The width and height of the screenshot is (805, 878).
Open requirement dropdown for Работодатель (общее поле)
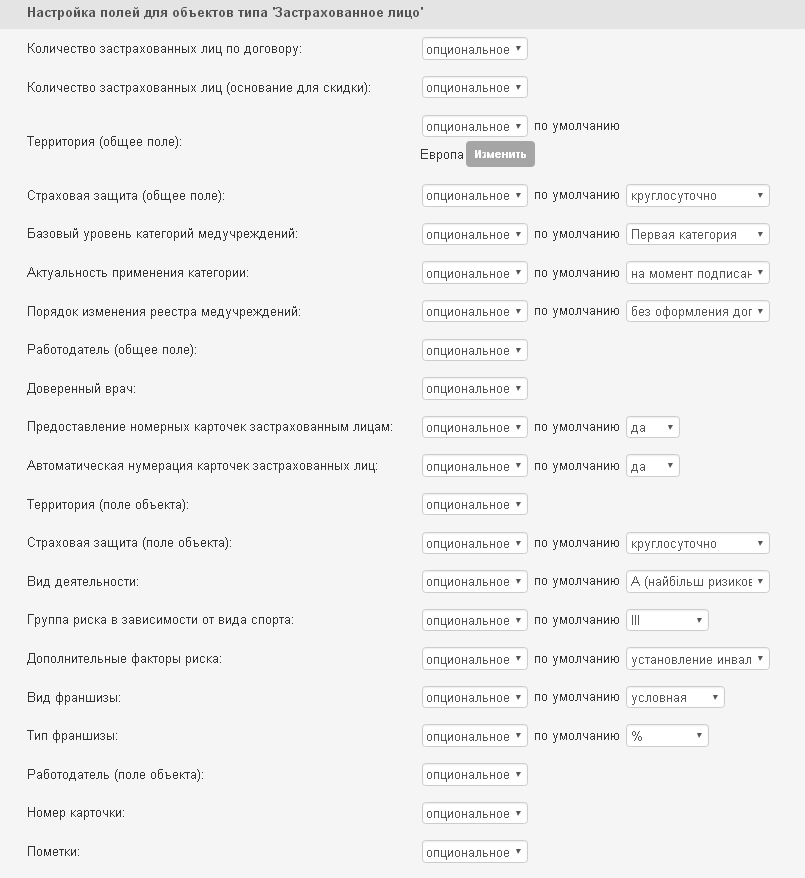coord(474,351)
